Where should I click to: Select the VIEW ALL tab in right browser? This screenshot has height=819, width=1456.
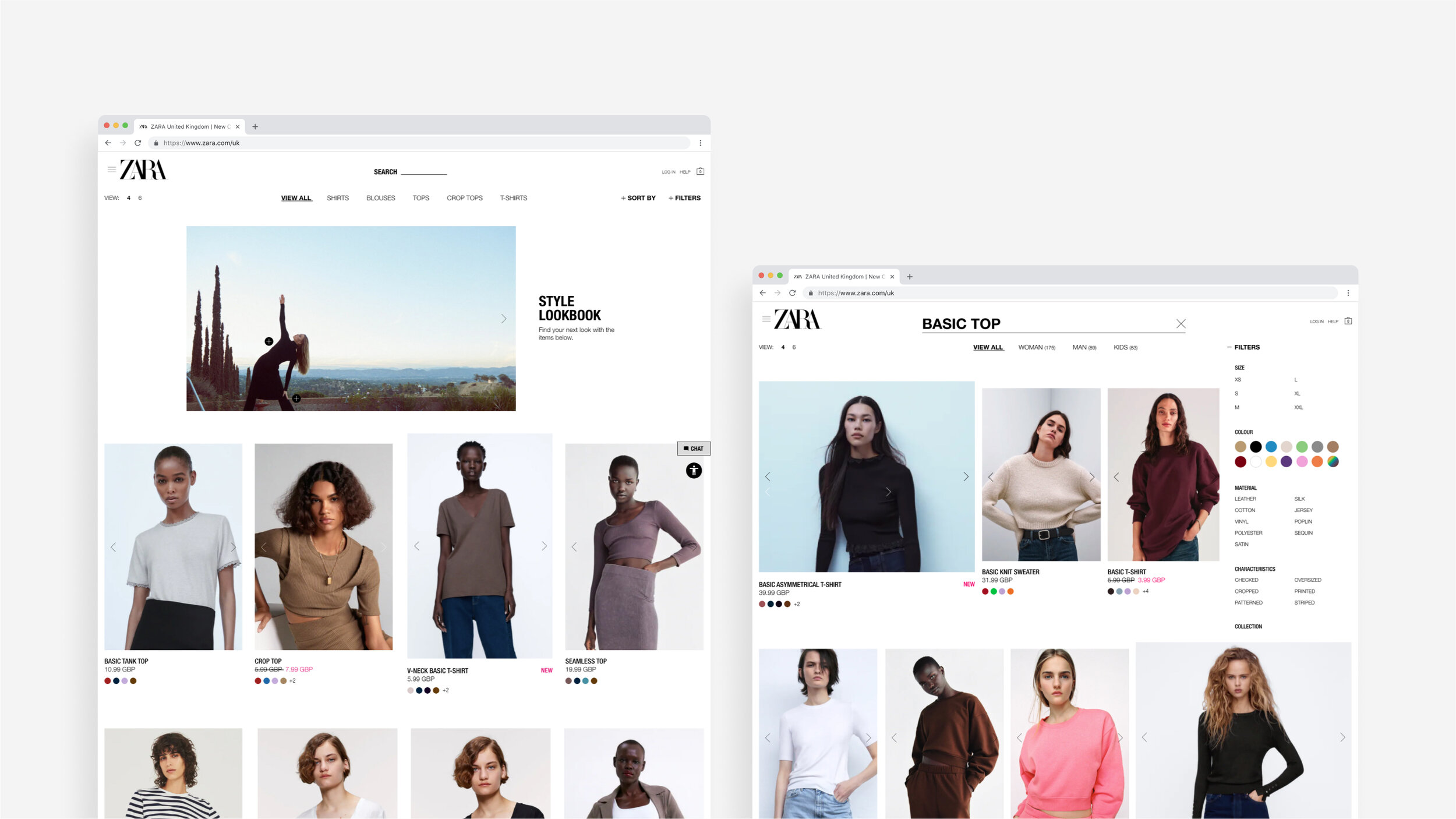click(x=988, y=347)
